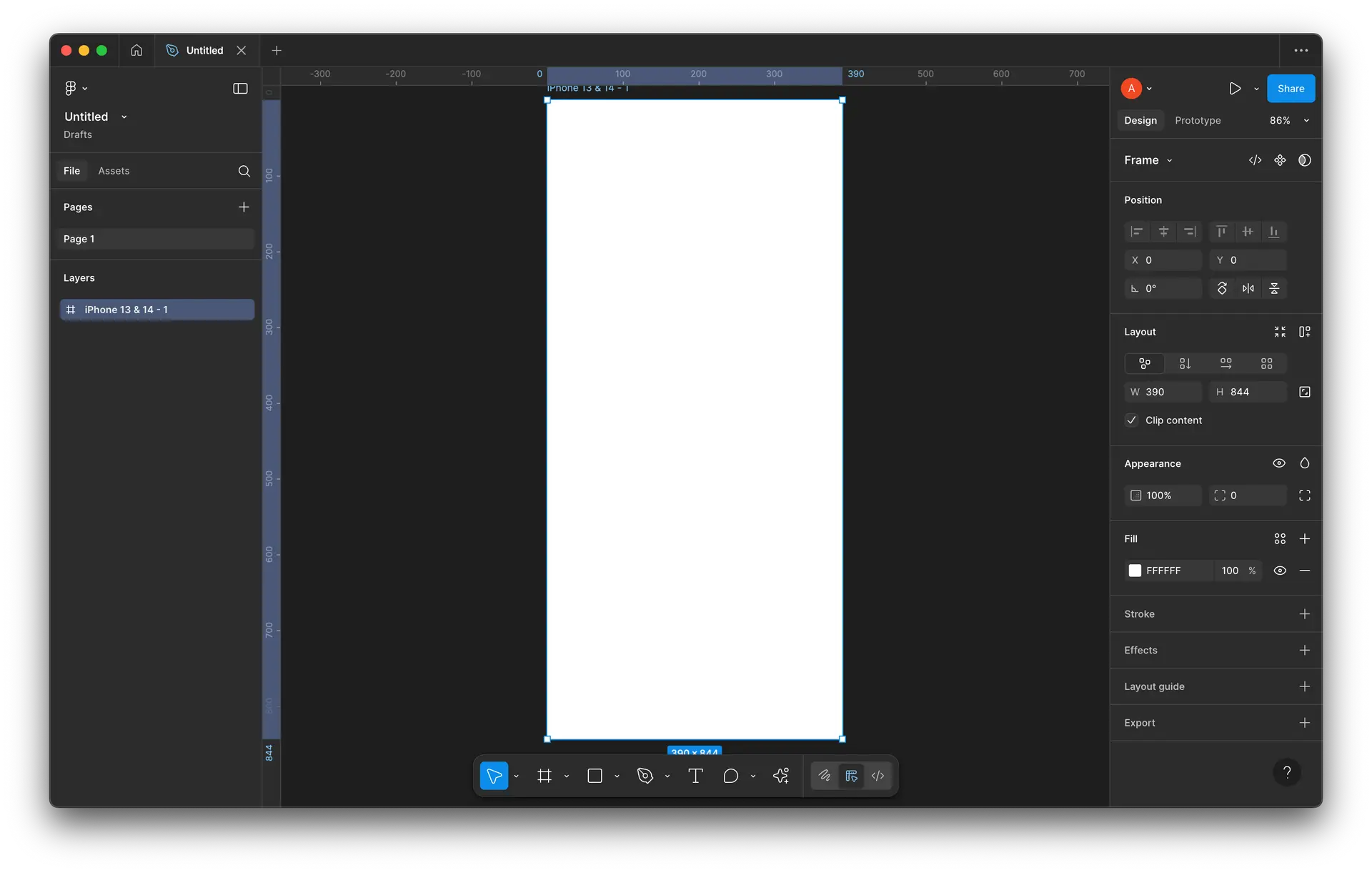Toggle the Clip content checkbox
This screenshot has height=873, width=1372.
1132,420
